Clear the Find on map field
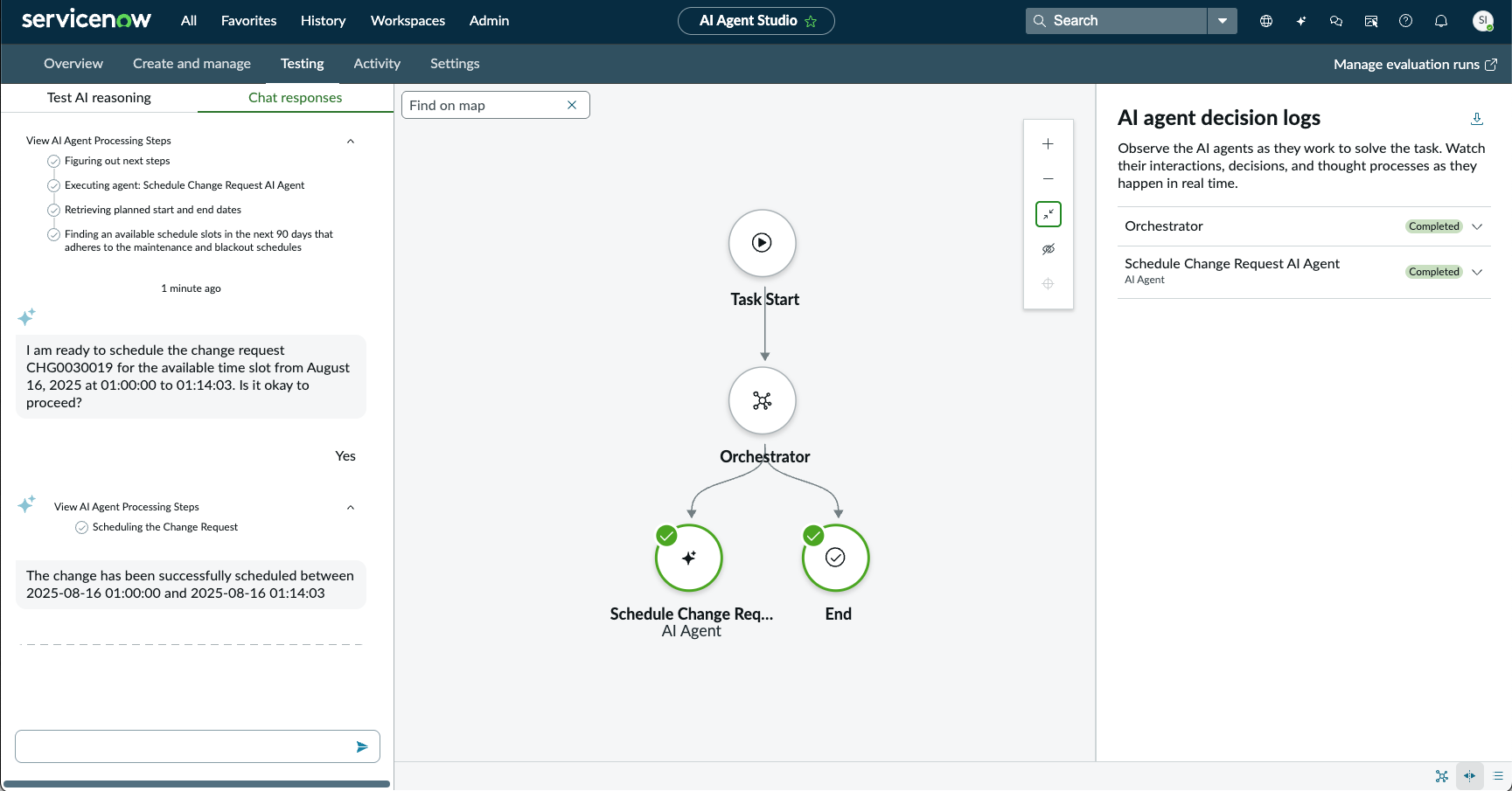1512x791 pixels. (x=572, y=105)
